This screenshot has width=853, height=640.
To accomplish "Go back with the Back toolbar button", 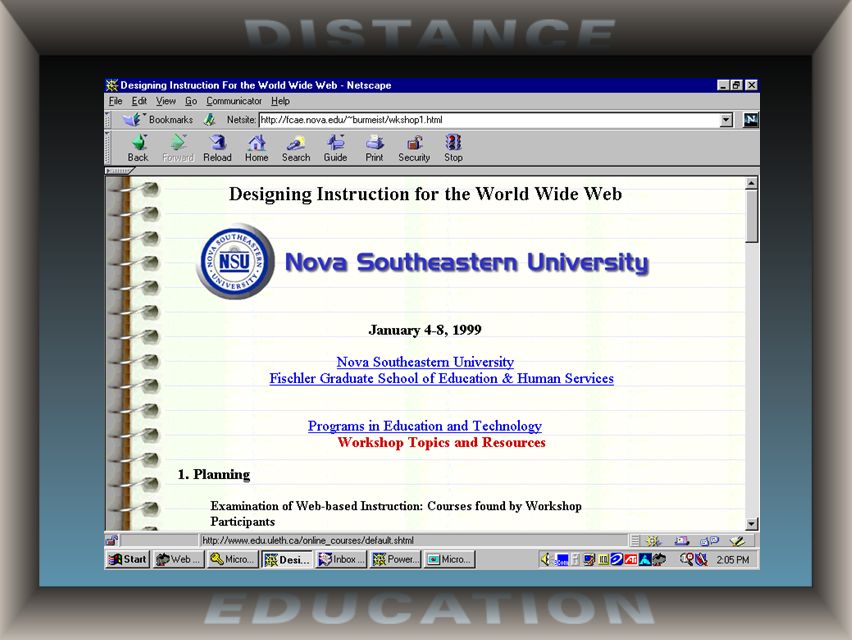I will click(x=138, y=149).
